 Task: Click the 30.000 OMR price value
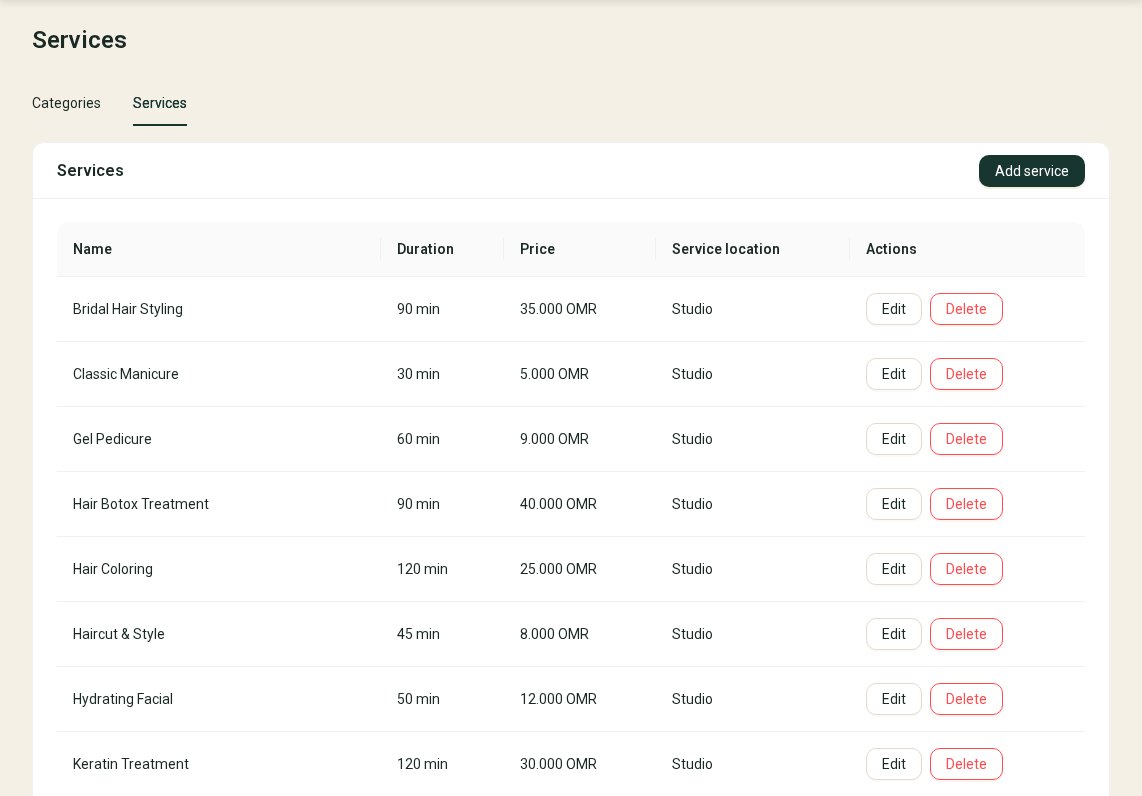[559, 764]
